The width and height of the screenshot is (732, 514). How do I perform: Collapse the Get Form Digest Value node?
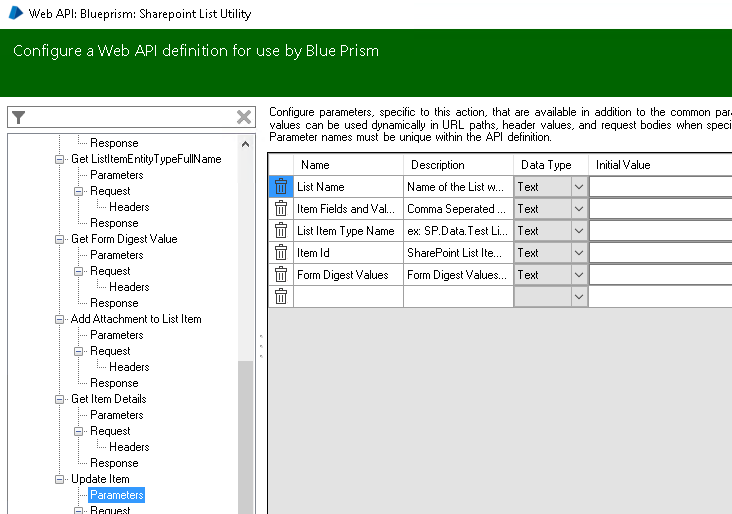(x=59, y=239)
